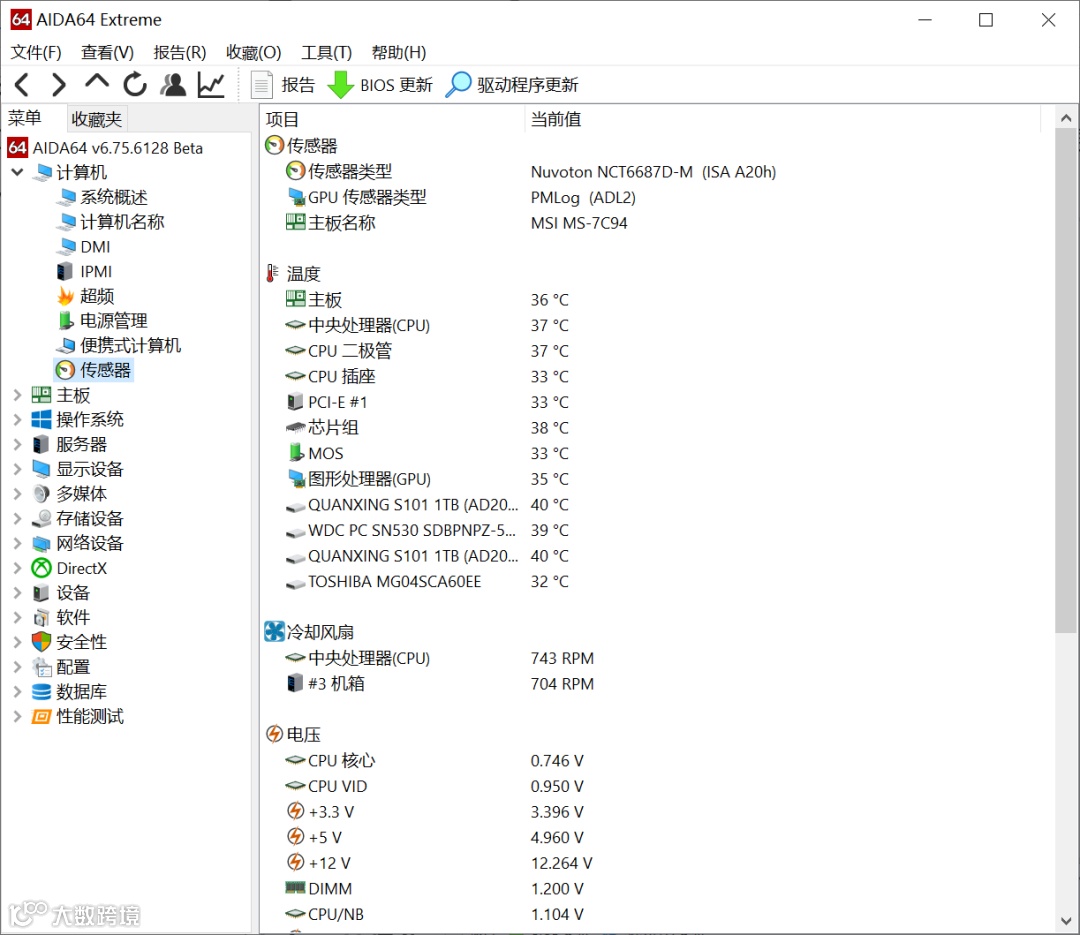Click the 软件 tree icon
The image size is (1080, 935).
[41, 617]
